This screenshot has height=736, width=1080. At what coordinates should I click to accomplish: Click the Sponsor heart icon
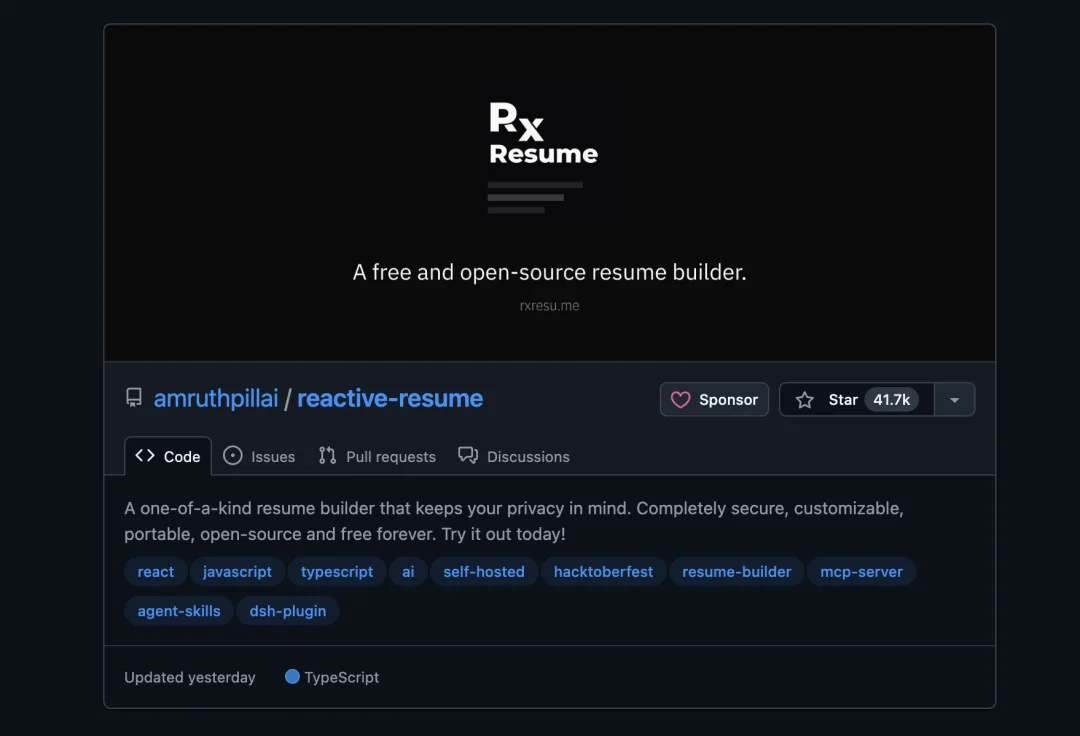pos(680,400)
